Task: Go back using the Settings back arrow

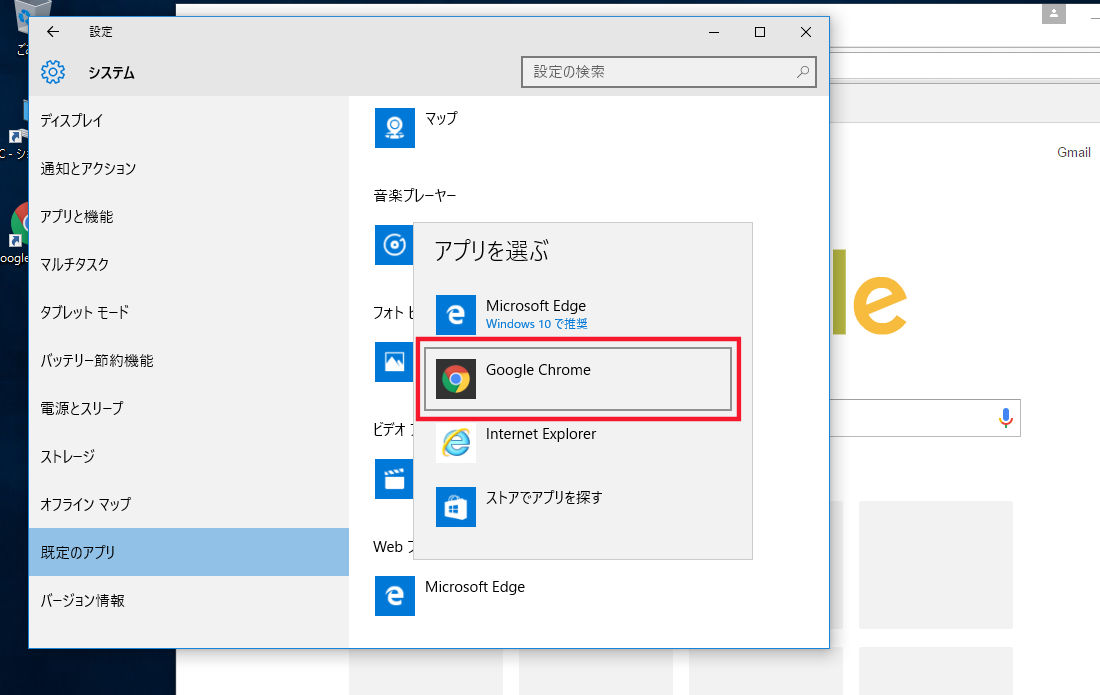Action: point(53,32)
